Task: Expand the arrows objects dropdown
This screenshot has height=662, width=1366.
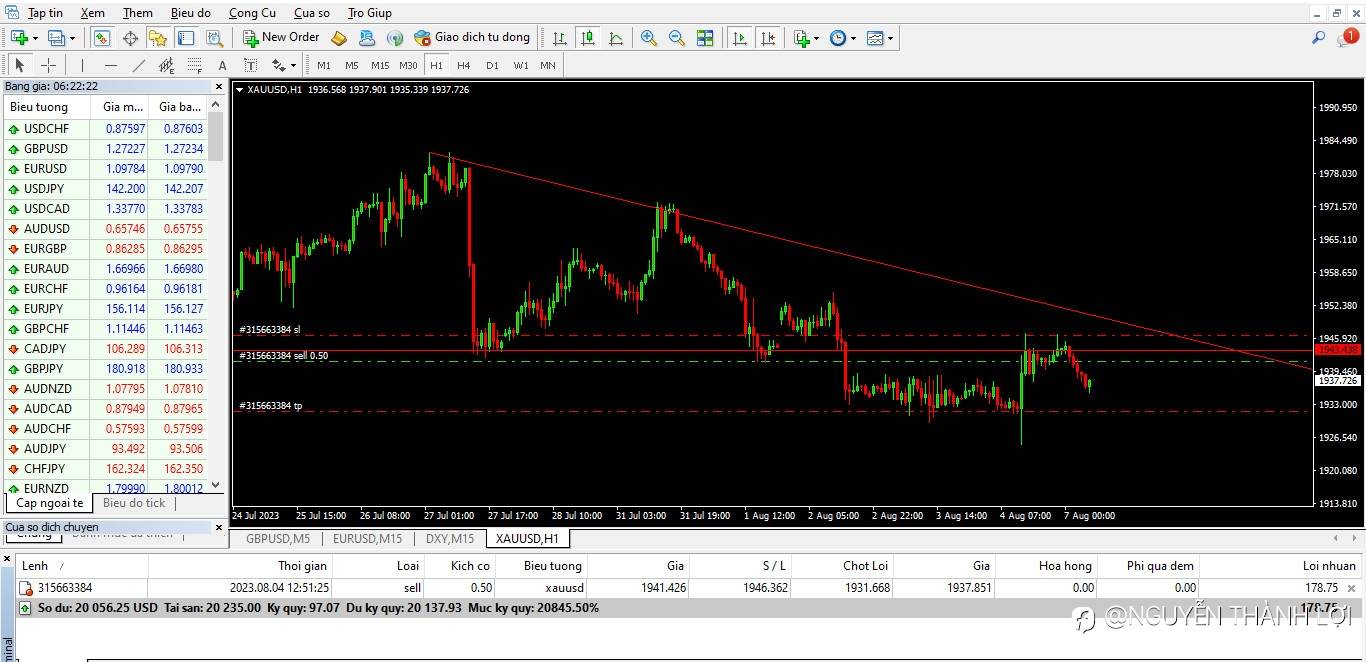Action: point(292,66)
